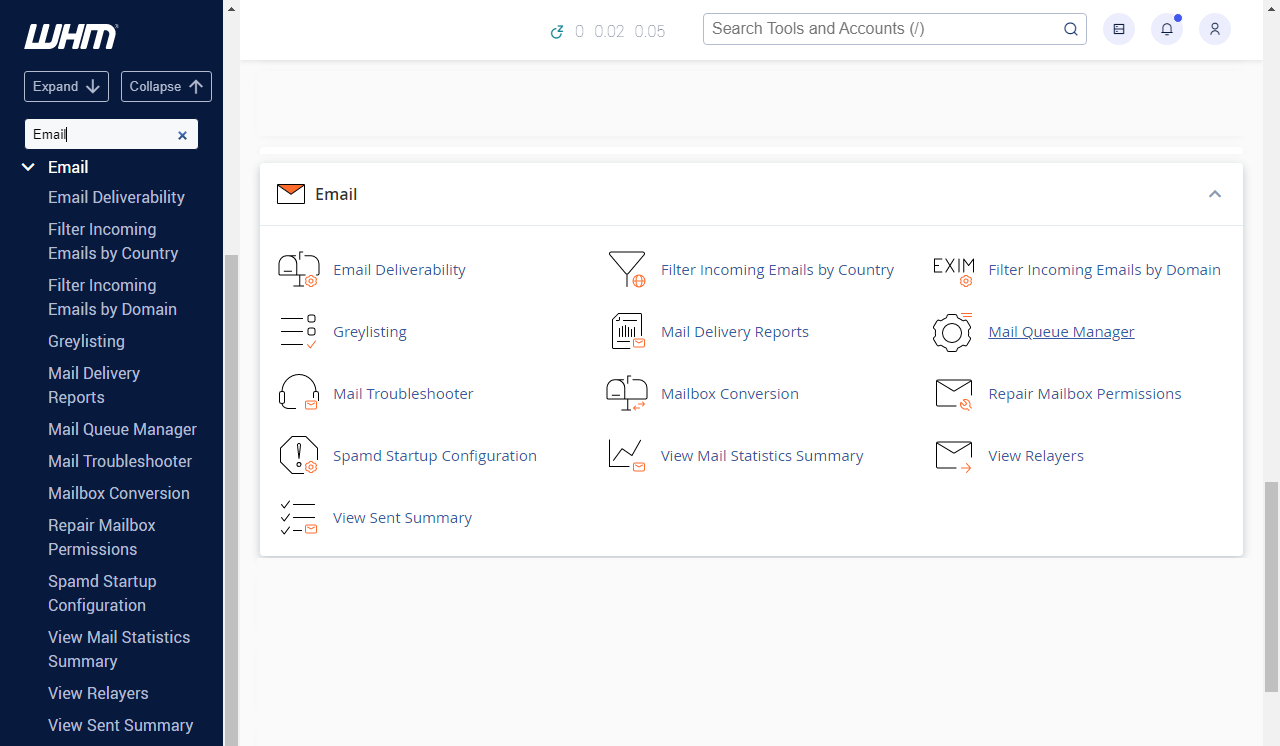Select Mail Queue Manager in sidebar

[x=122, y=429]
